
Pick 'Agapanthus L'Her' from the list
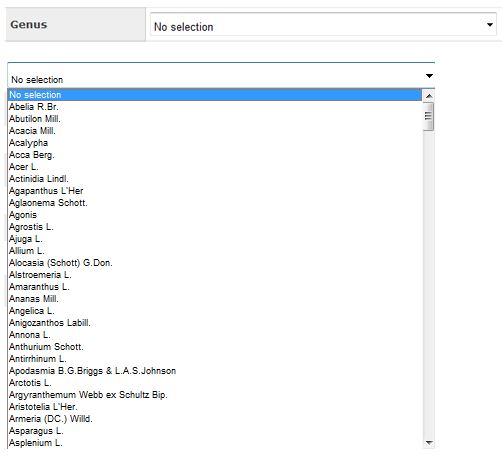215,191
